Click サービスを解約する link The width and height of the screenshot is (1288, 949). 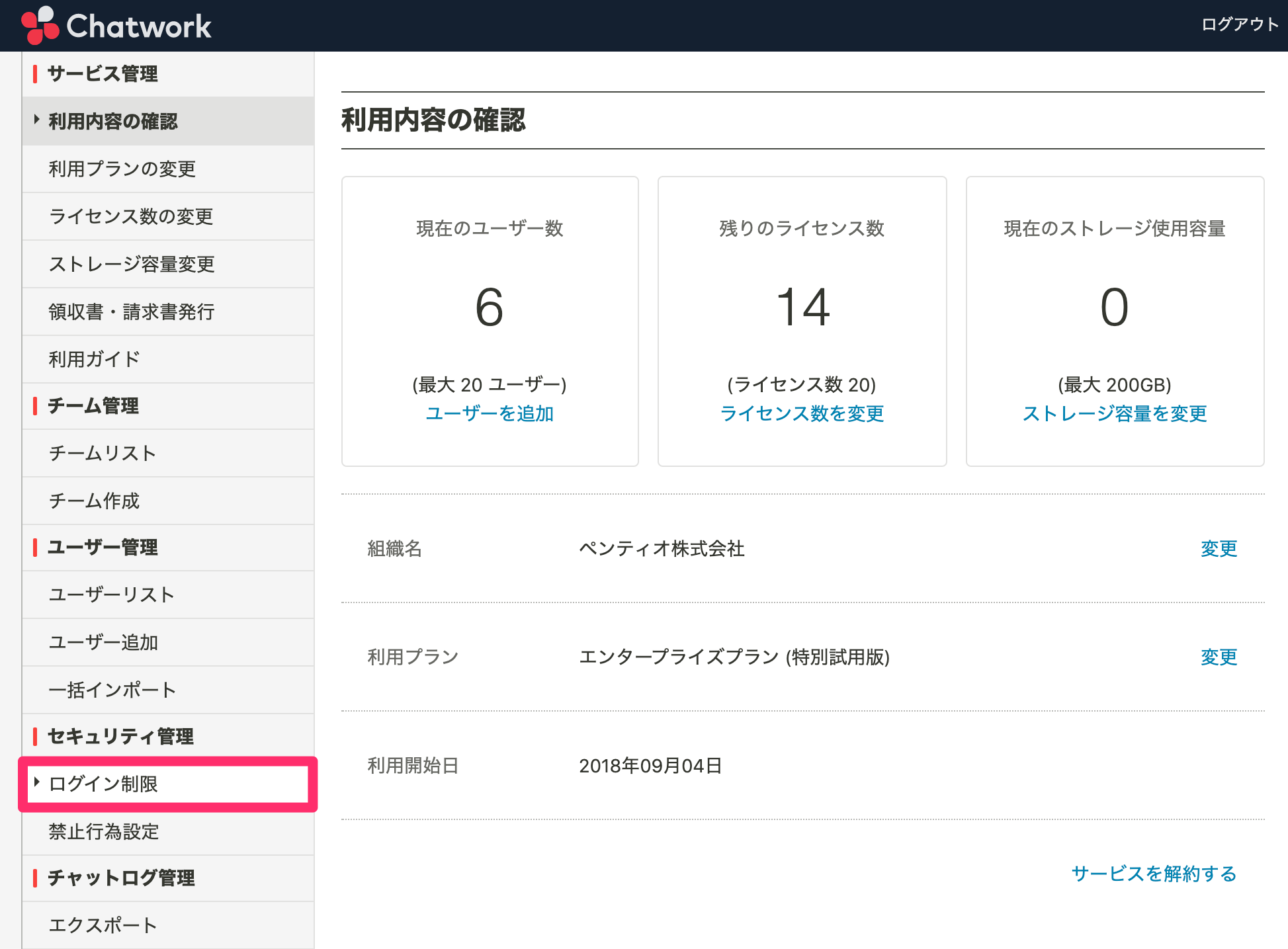click(x=1154, y=874)
